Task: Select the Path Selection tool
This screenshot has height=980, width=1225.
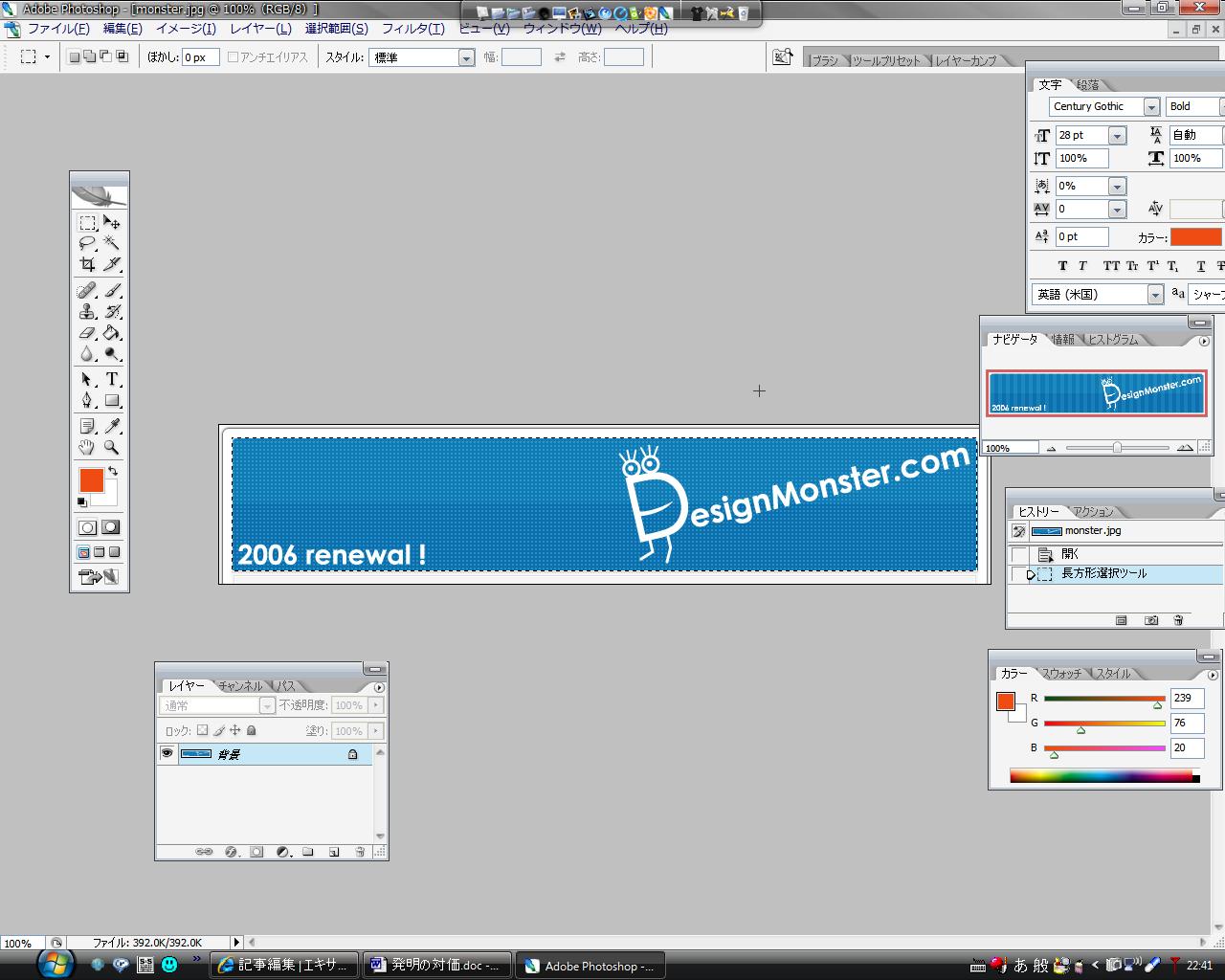Action: [87, 379]
